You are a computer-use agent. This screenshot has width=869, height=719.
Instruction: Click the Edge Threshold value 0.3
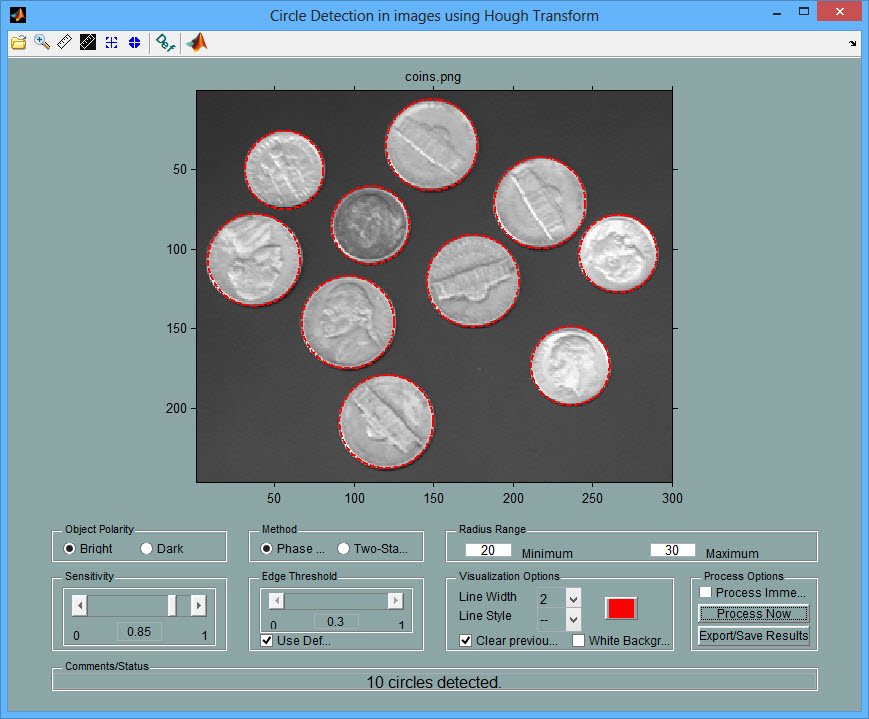tap(336, 621)
